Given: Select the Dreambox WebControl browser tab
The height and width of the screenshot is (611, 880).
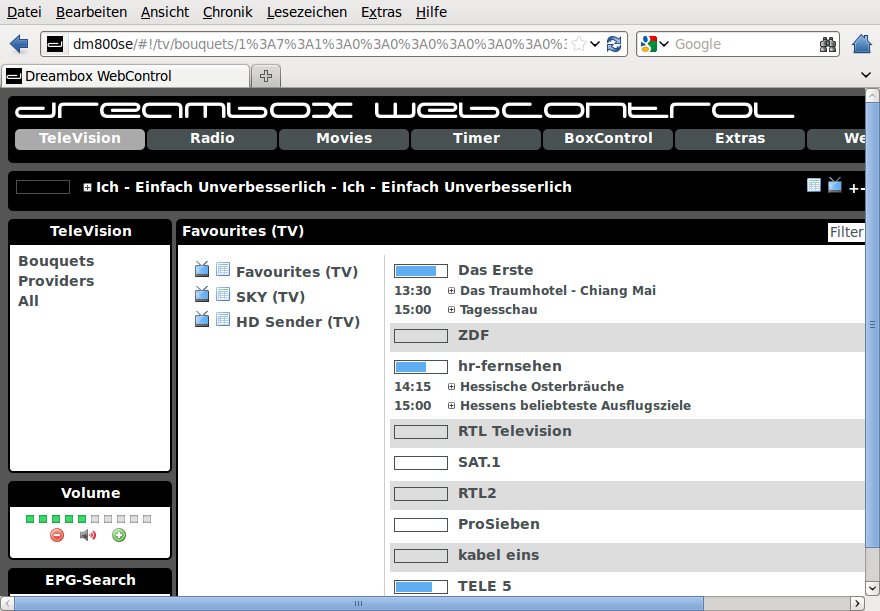Looking at the screenshot, I should click(x=126, y=76).
